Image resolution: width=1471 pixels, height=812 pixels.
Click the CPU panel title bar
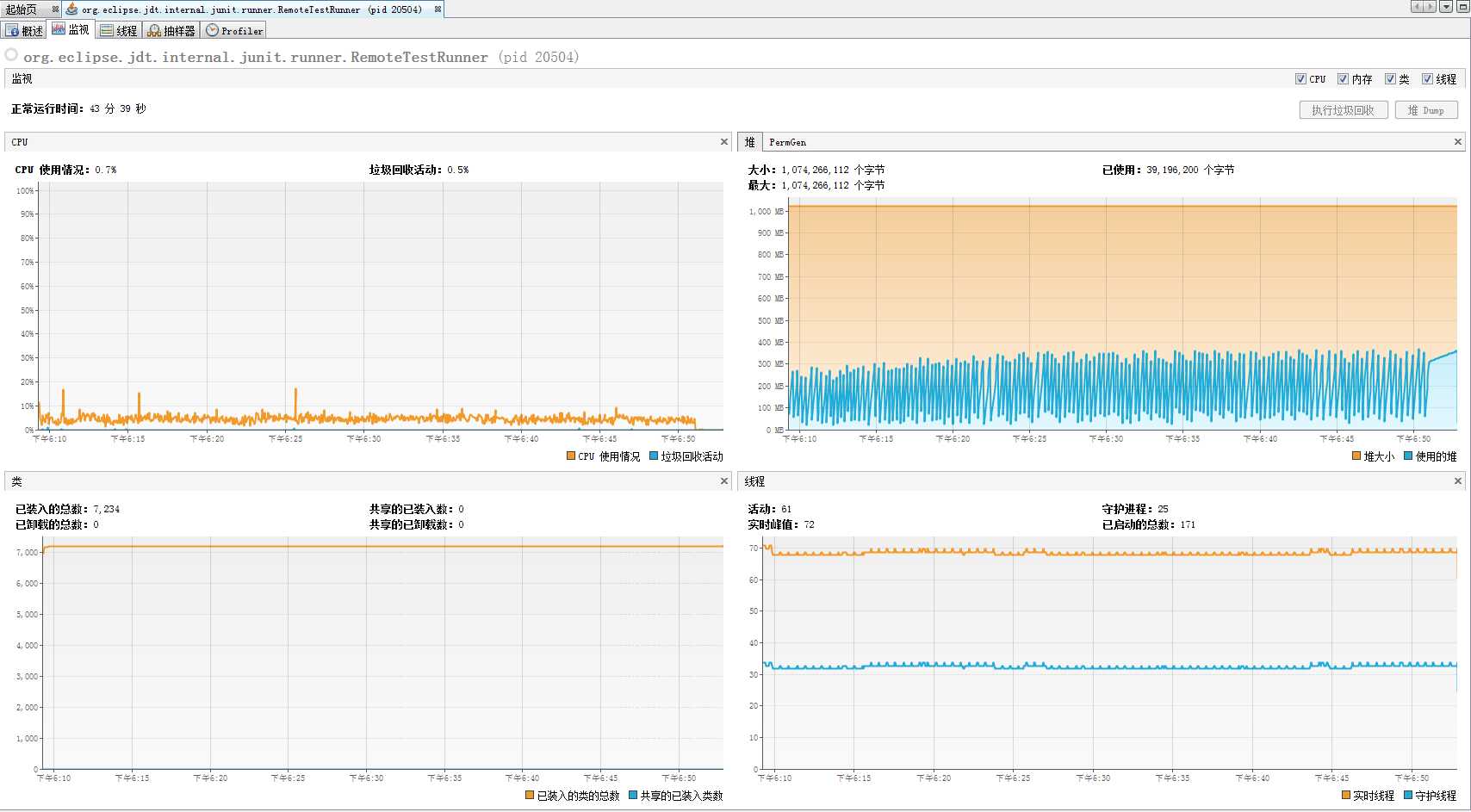click(x=368, y=142)
